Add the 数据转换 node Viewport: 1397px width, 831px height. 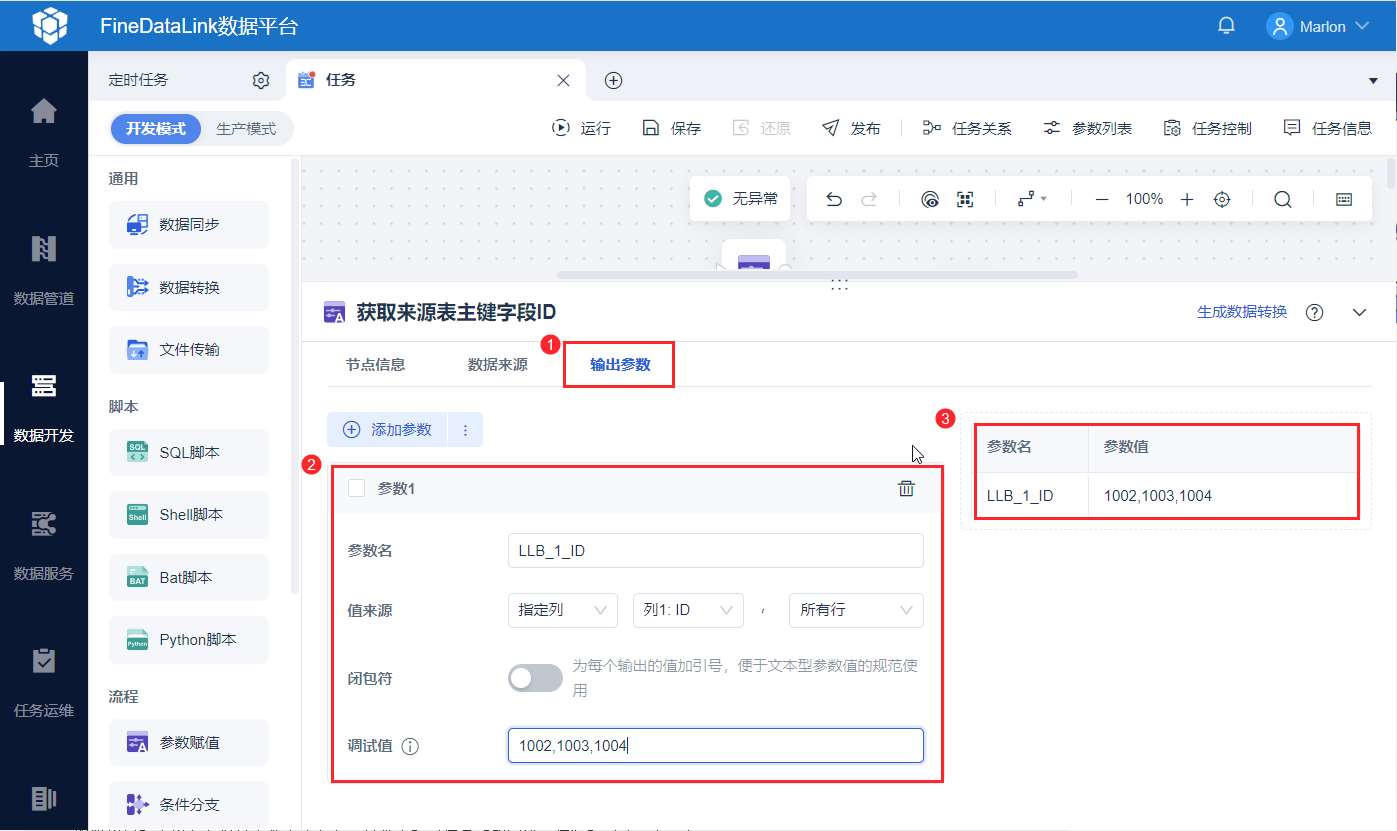[189, 287]
